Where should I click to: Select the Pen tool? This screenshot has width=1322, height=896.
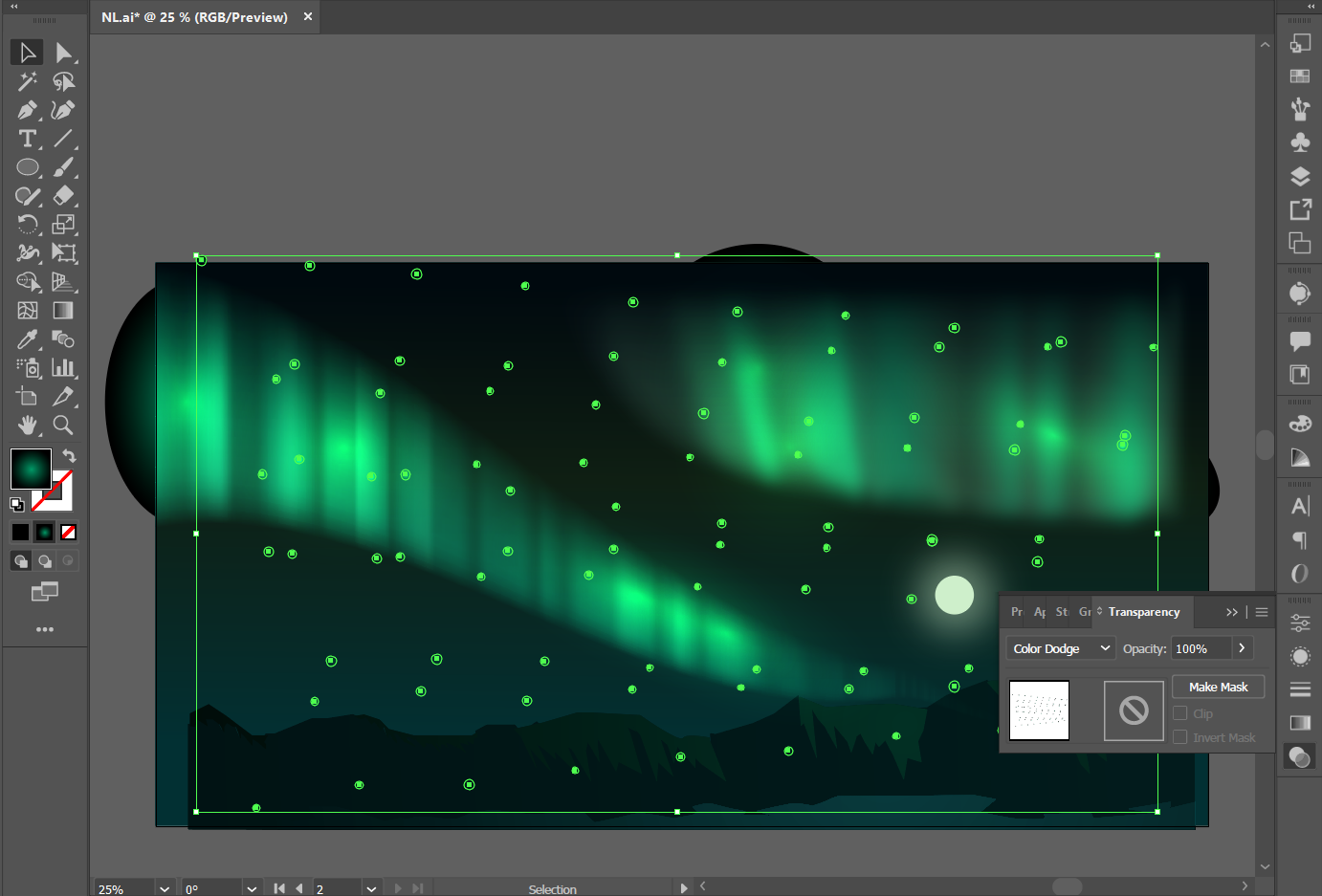click(27, 110)
